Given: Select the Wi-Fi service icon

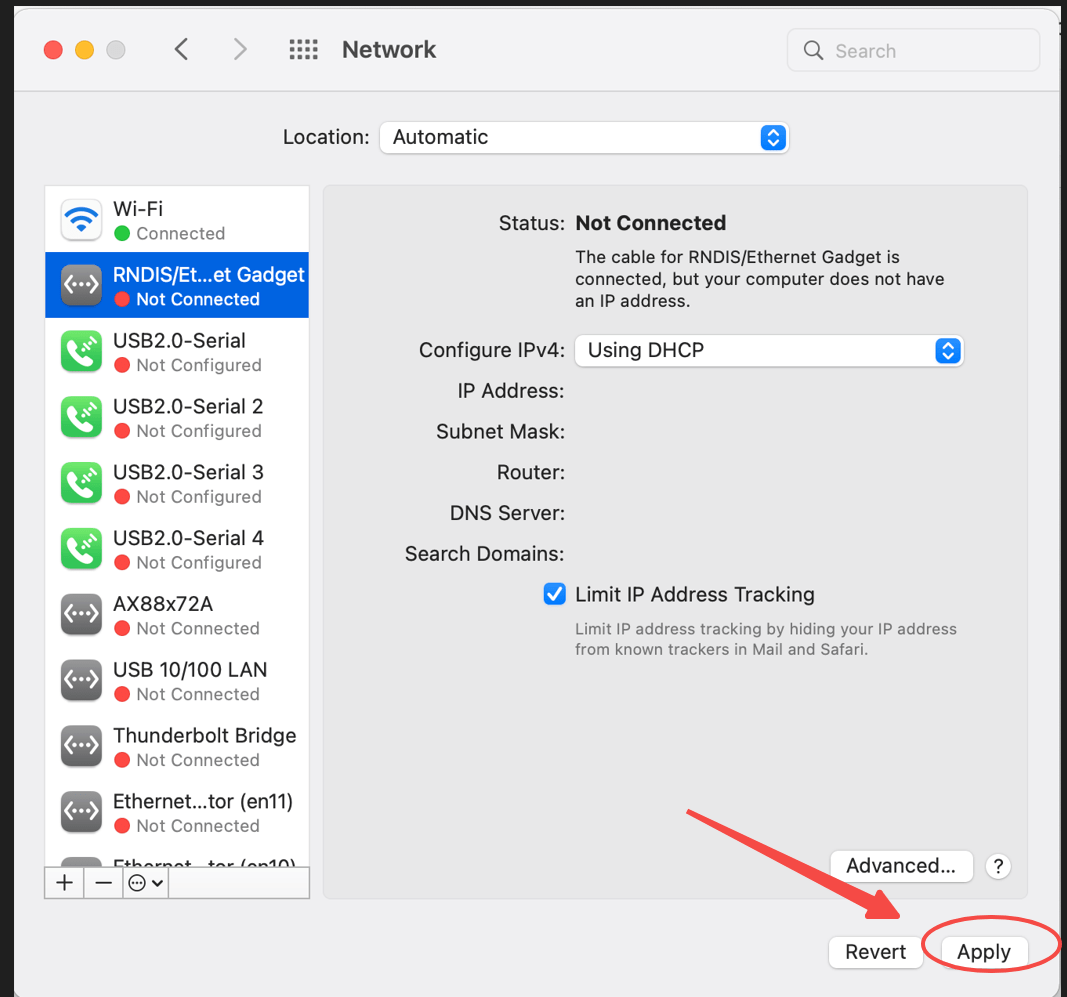Looking at the screenshot, I should pos(81,219).
